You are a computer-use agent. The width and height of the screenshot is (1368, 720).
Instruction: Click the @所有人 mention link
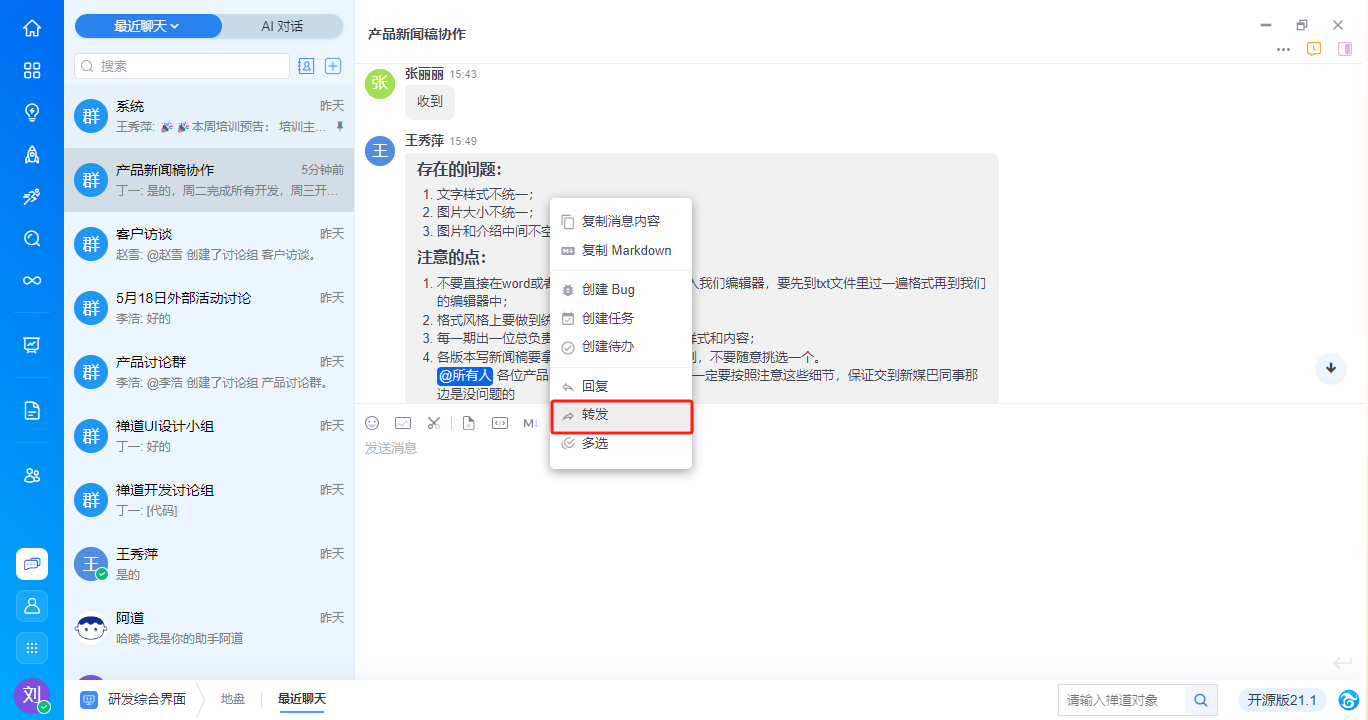[x=465, y=376]
